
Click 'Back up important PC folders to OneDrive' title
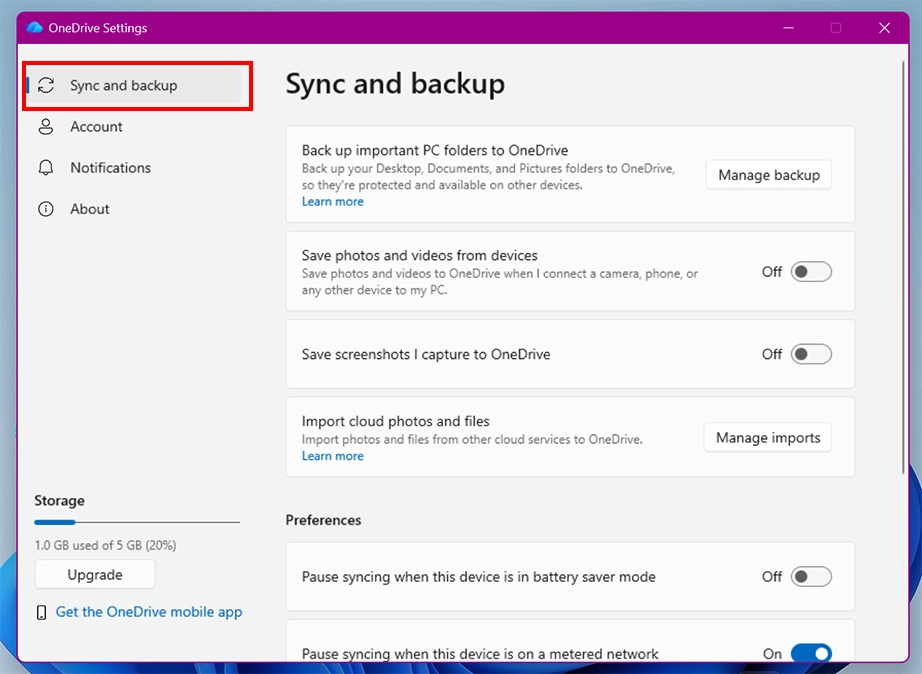pos(435,150)
